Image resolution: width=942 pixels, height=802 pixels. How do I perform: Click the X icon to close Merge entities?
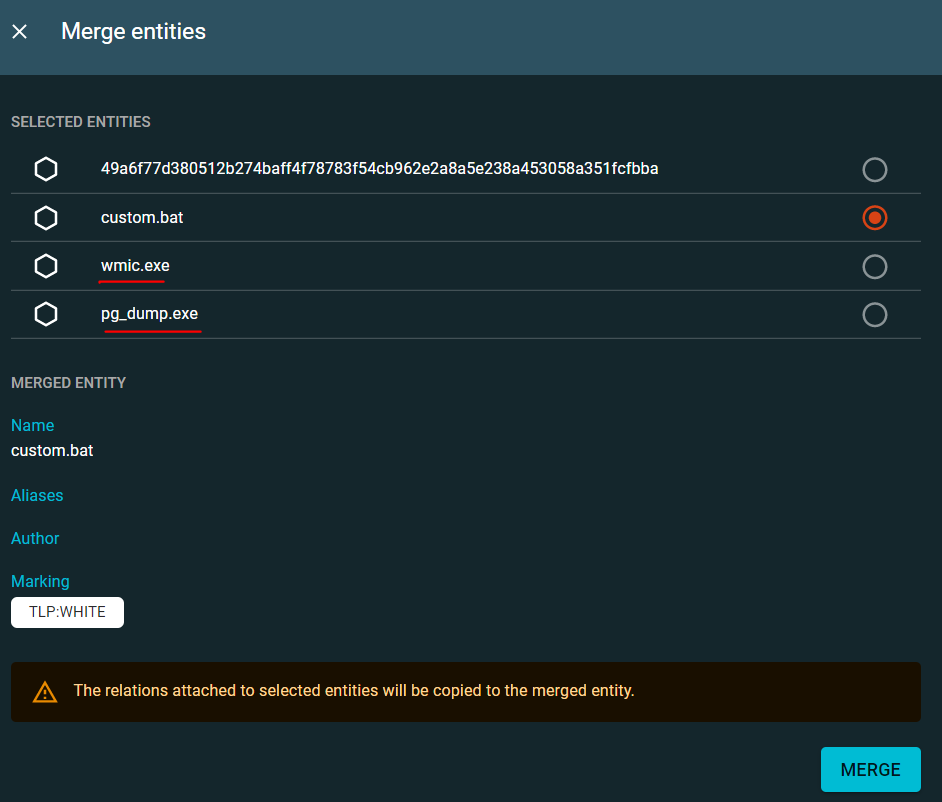[19, 31]
